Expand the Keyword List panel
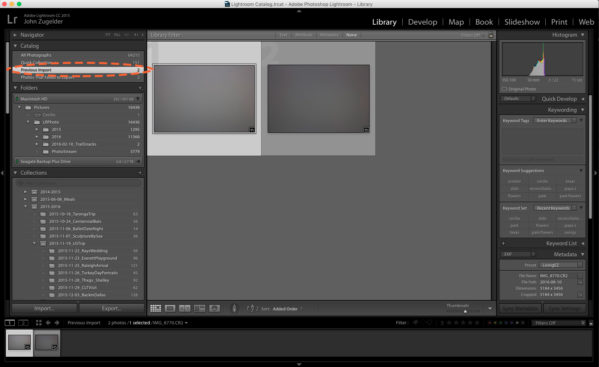Viewport: 599px width, 367px height. click(x=583, y=243)
